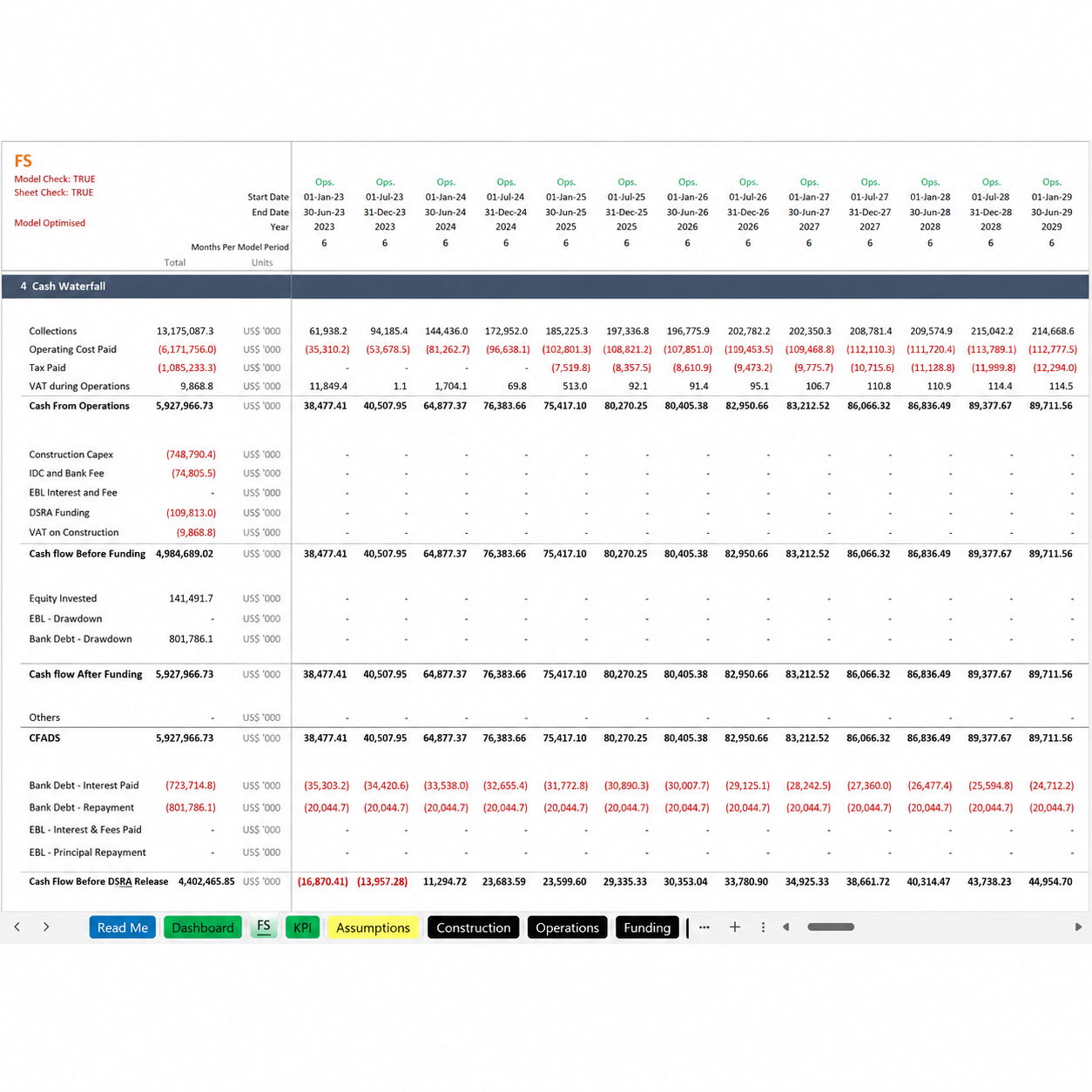
Task: Select the CFADS row label
Action: tap(44, 738)
